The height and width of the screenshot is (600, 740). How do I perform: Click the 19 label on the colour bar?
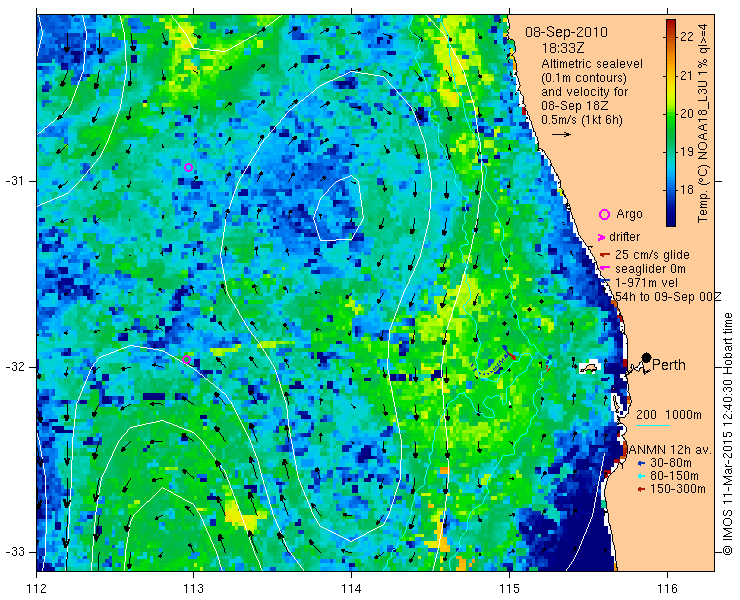point(688,152)
